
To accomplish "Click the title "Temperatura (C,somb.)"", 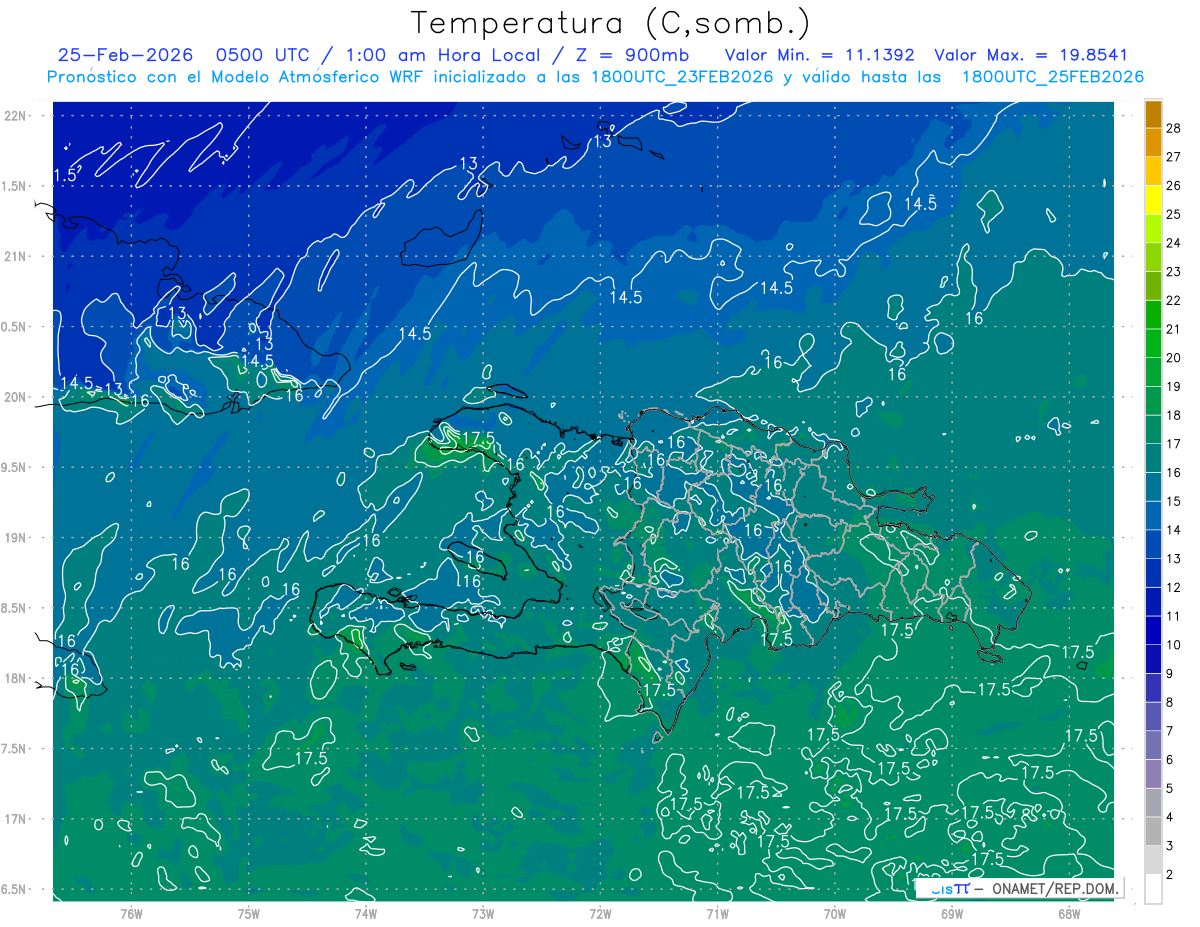I will pos(611,24).
